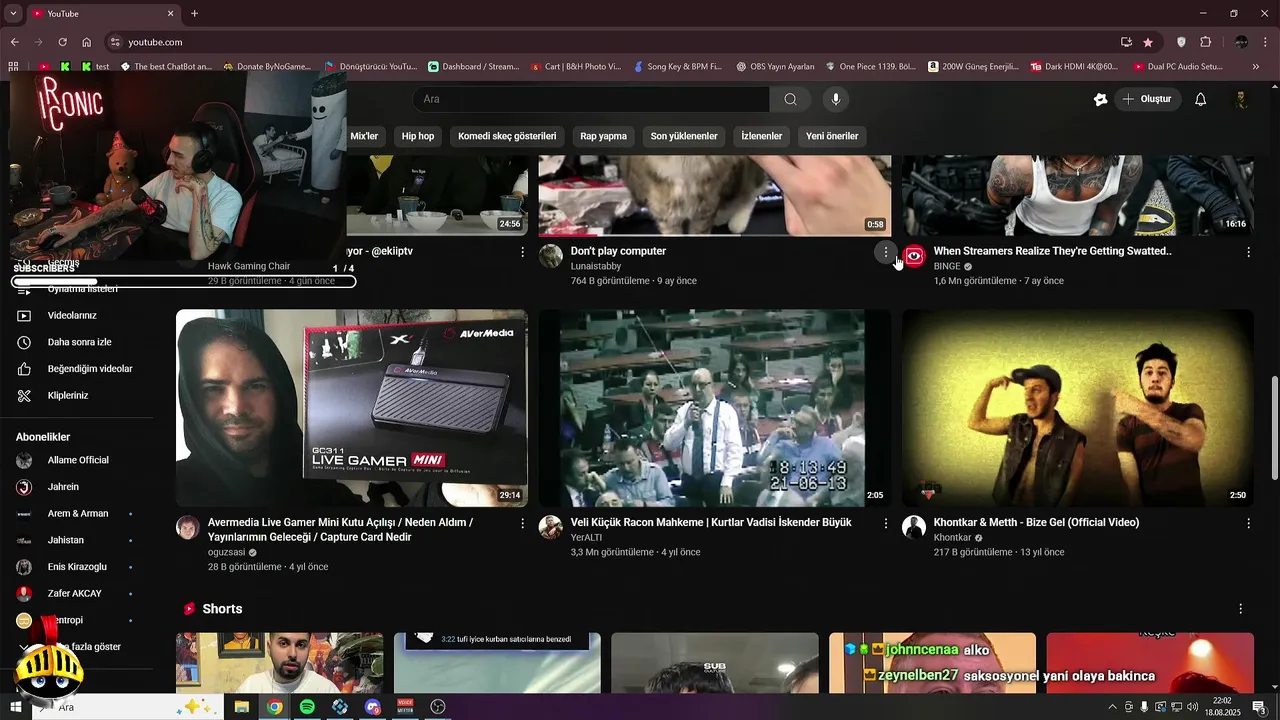The width and height of the screenshot is (1280, 720).
Task: Select the Mix'ler filter chip
Action: pos(364,136)
